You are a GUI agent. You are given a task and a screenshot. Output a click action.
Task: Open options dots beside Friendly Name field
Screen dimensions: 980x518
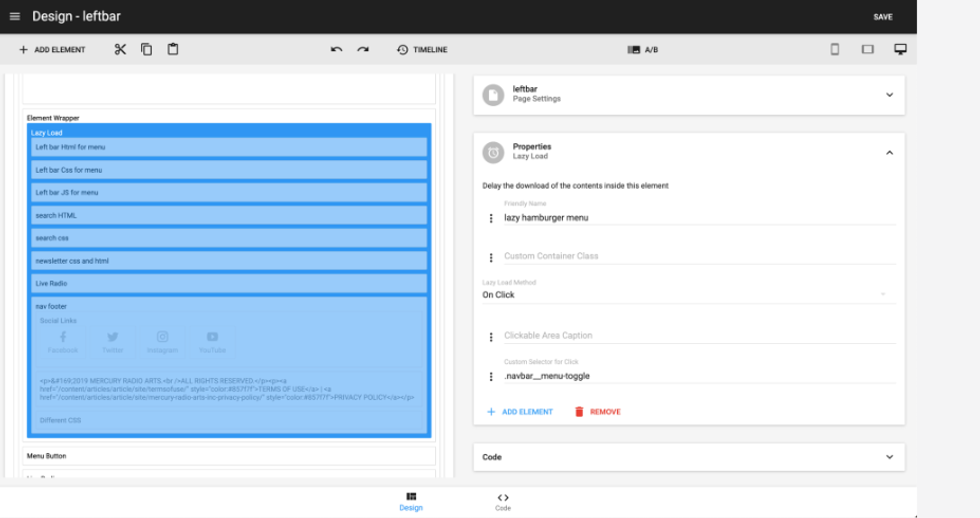[x=491, y=218]
